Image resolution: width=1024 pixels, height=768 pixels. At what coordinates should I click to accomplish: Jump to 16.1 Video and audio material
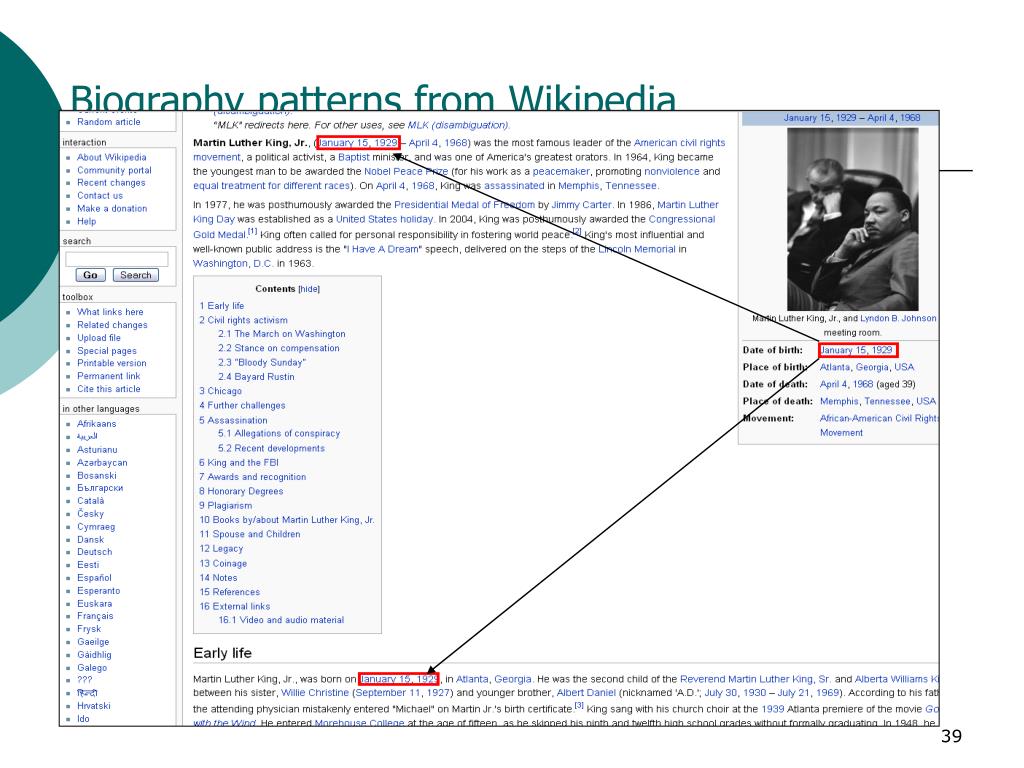[x=281, y=620]
